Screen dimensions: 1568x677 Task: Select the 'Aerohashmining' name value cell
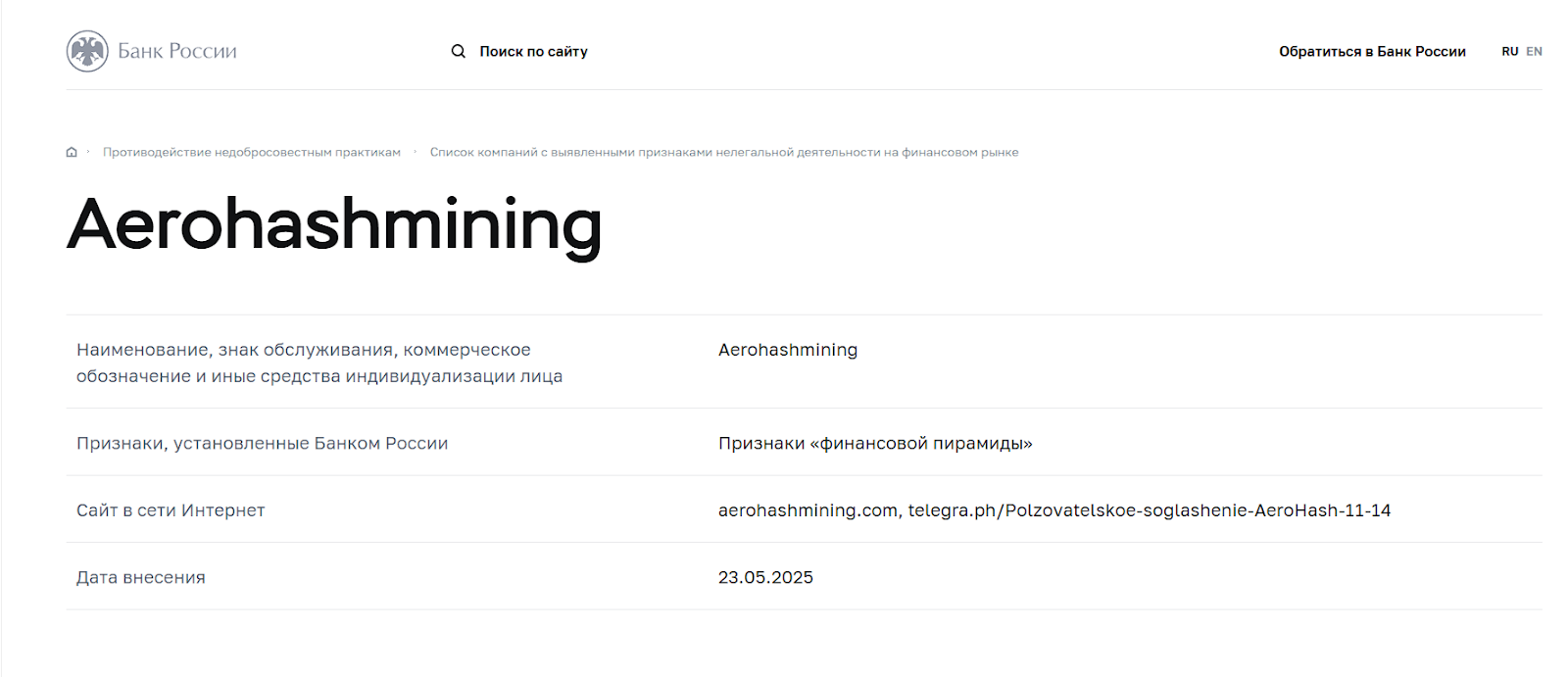pyautogui.click(x=788, y=350)
